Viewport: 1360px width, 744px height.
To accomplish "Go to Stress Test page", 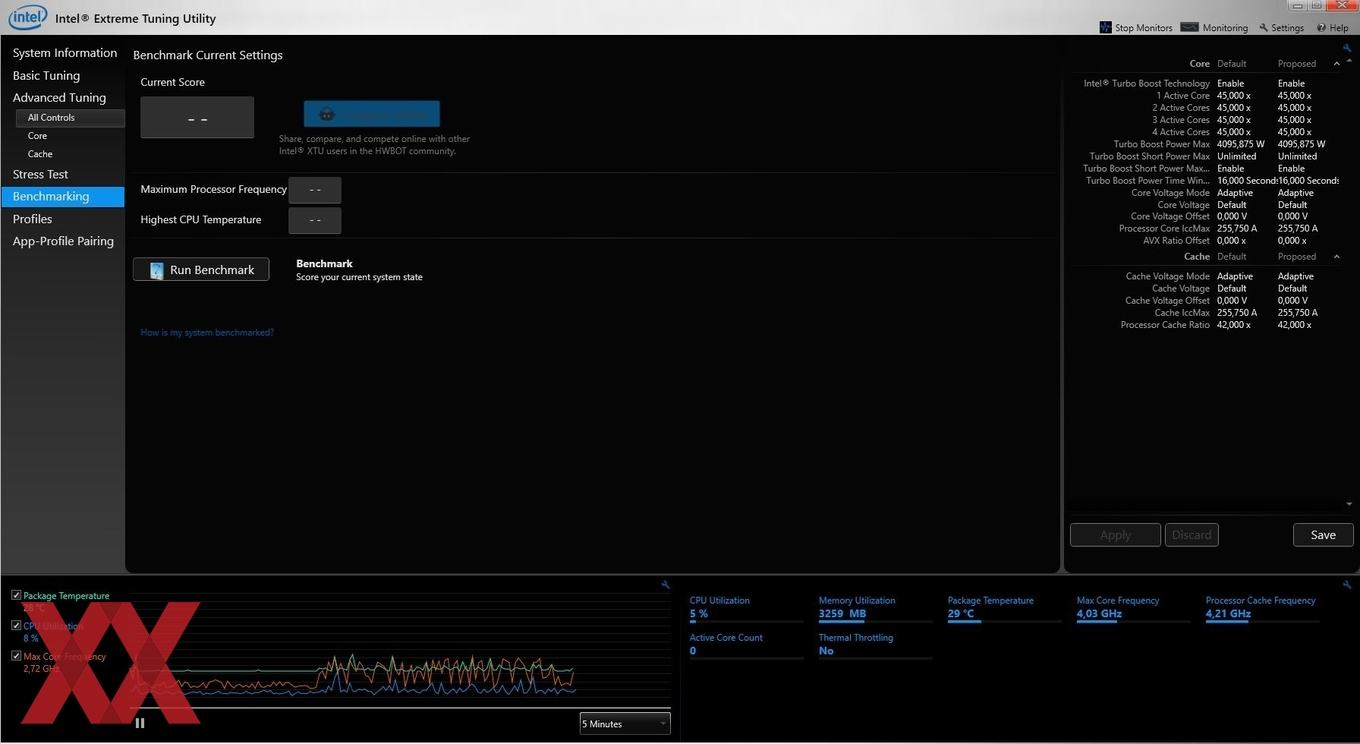I will click(40, 174).
